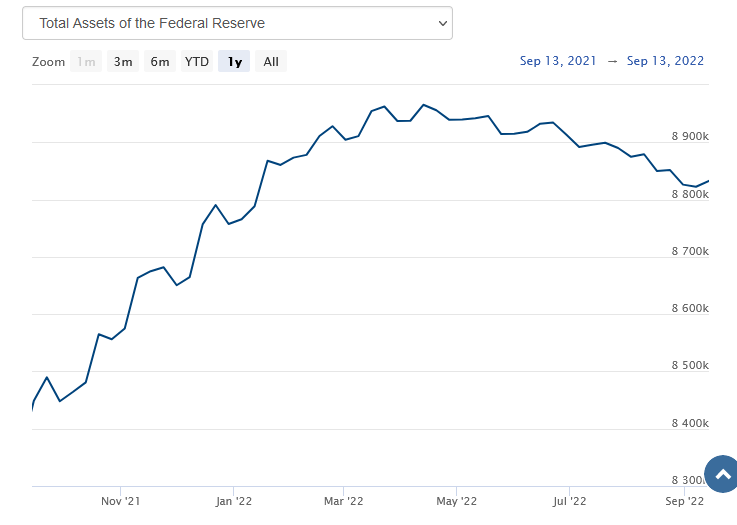Click the Jan '22 x-axis label

coord(233,500)
